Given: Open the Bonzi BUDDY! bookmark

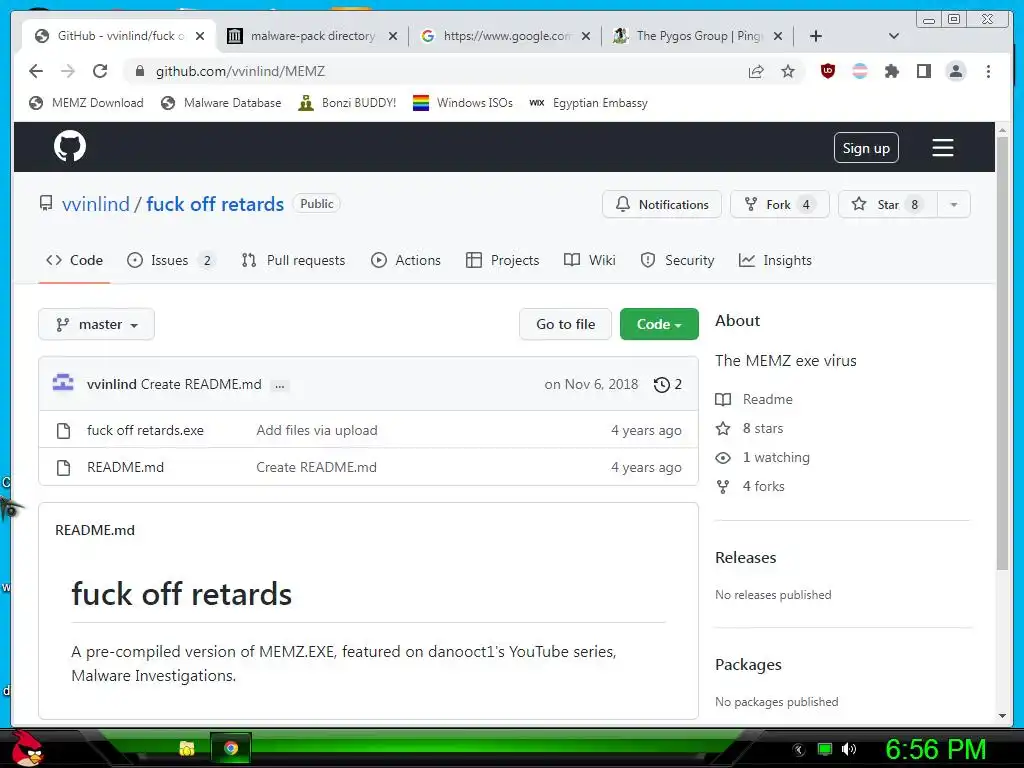Looking at the screenshot, I should 347,103.
